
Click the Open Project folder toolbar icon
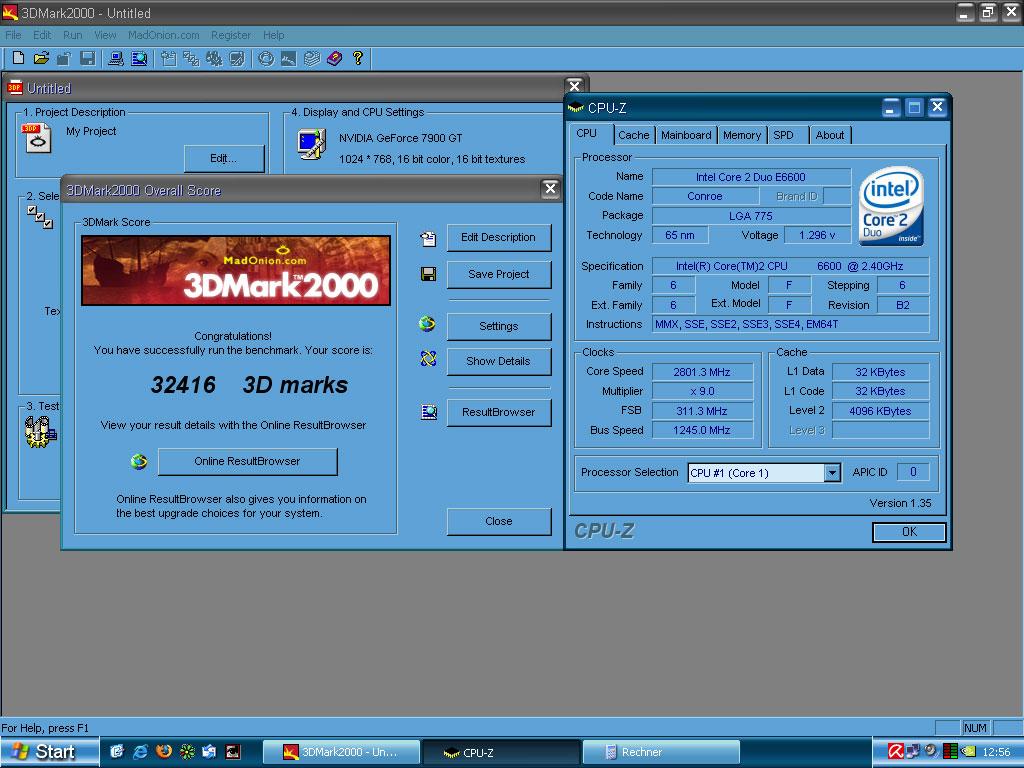pos(41,58)
